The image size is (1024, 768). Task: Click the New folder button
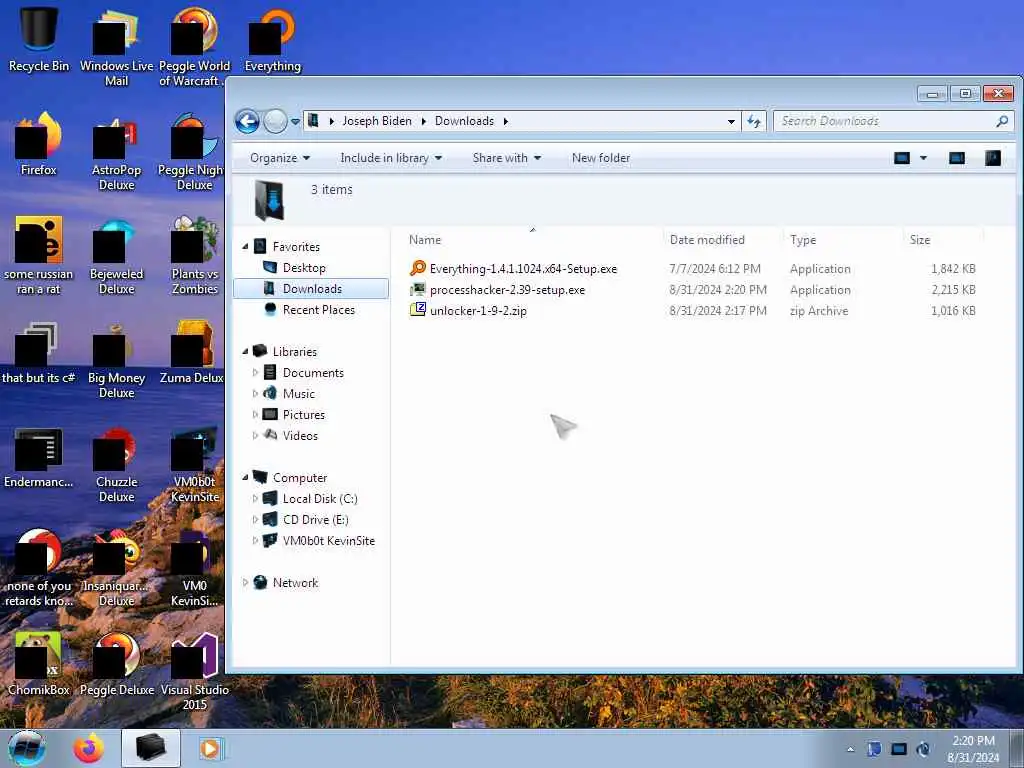(601, 158)
